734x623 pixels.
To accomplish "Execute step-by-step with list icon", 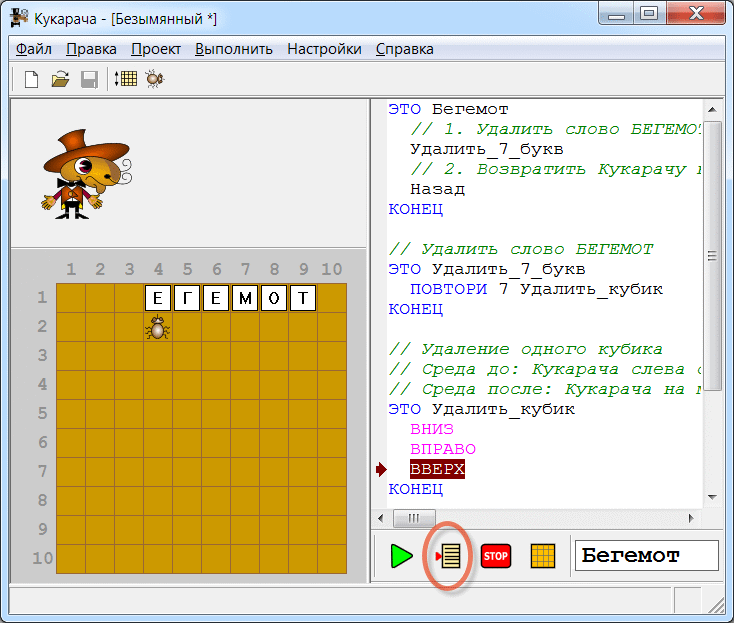I will pos(449,556).
